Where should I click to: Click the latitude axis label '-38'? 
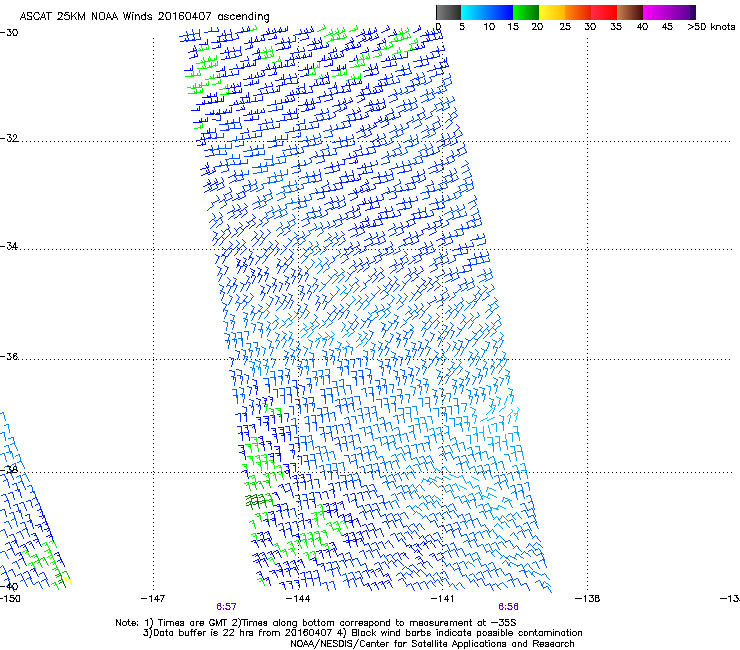[x=9, y=470]
